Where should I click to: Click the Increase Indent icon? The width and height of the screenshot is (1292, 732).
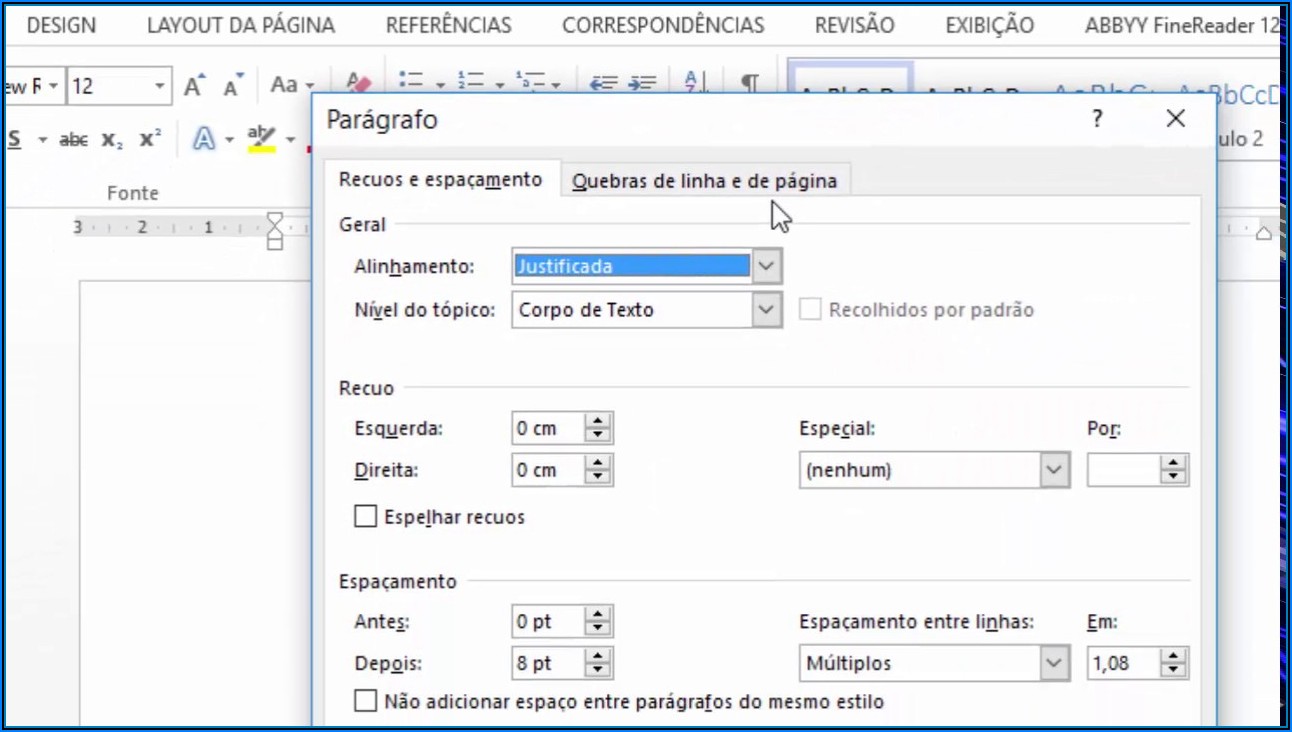pos(644,84)
